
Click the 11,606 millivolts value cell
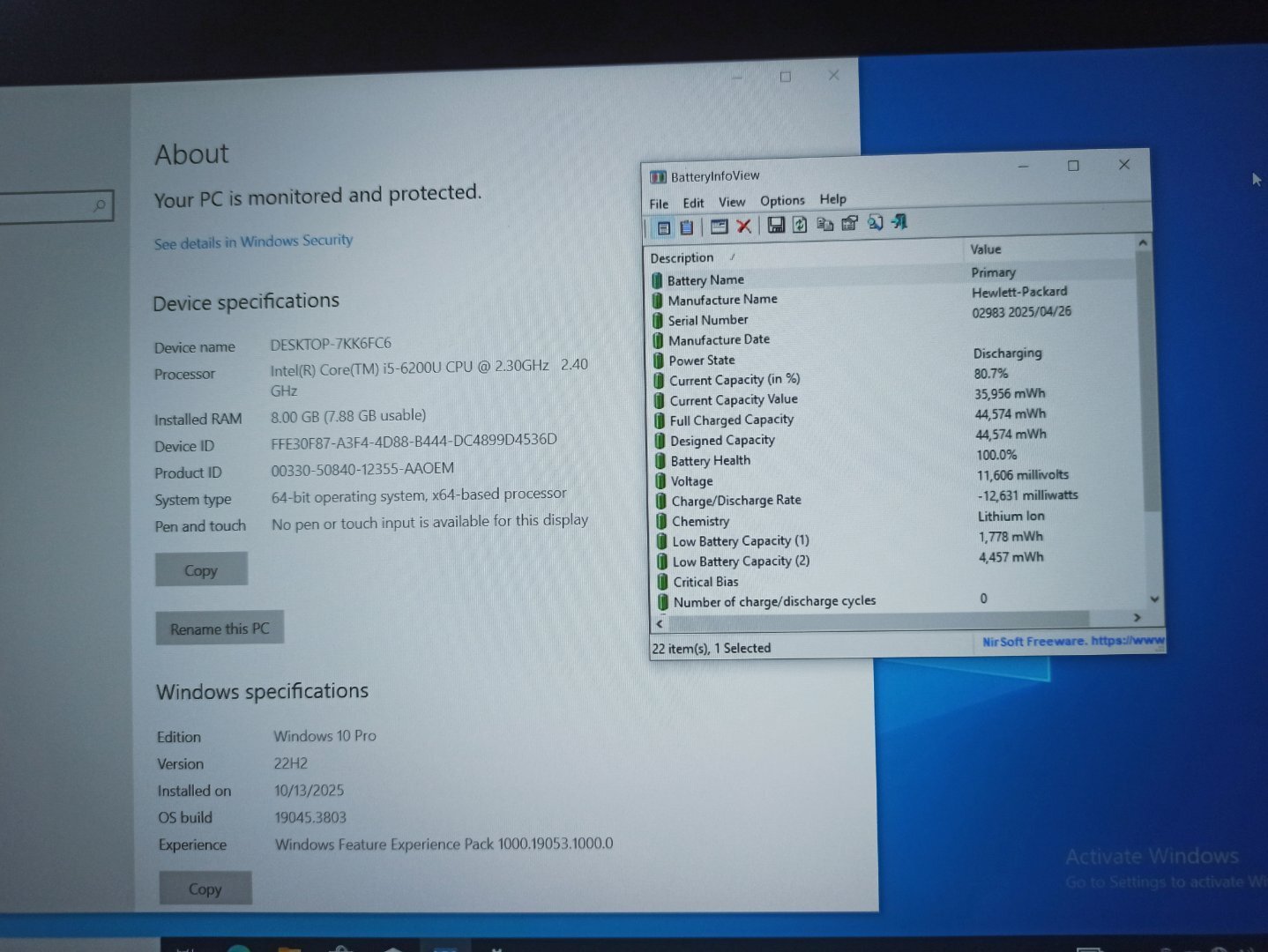coord(1023,475)
